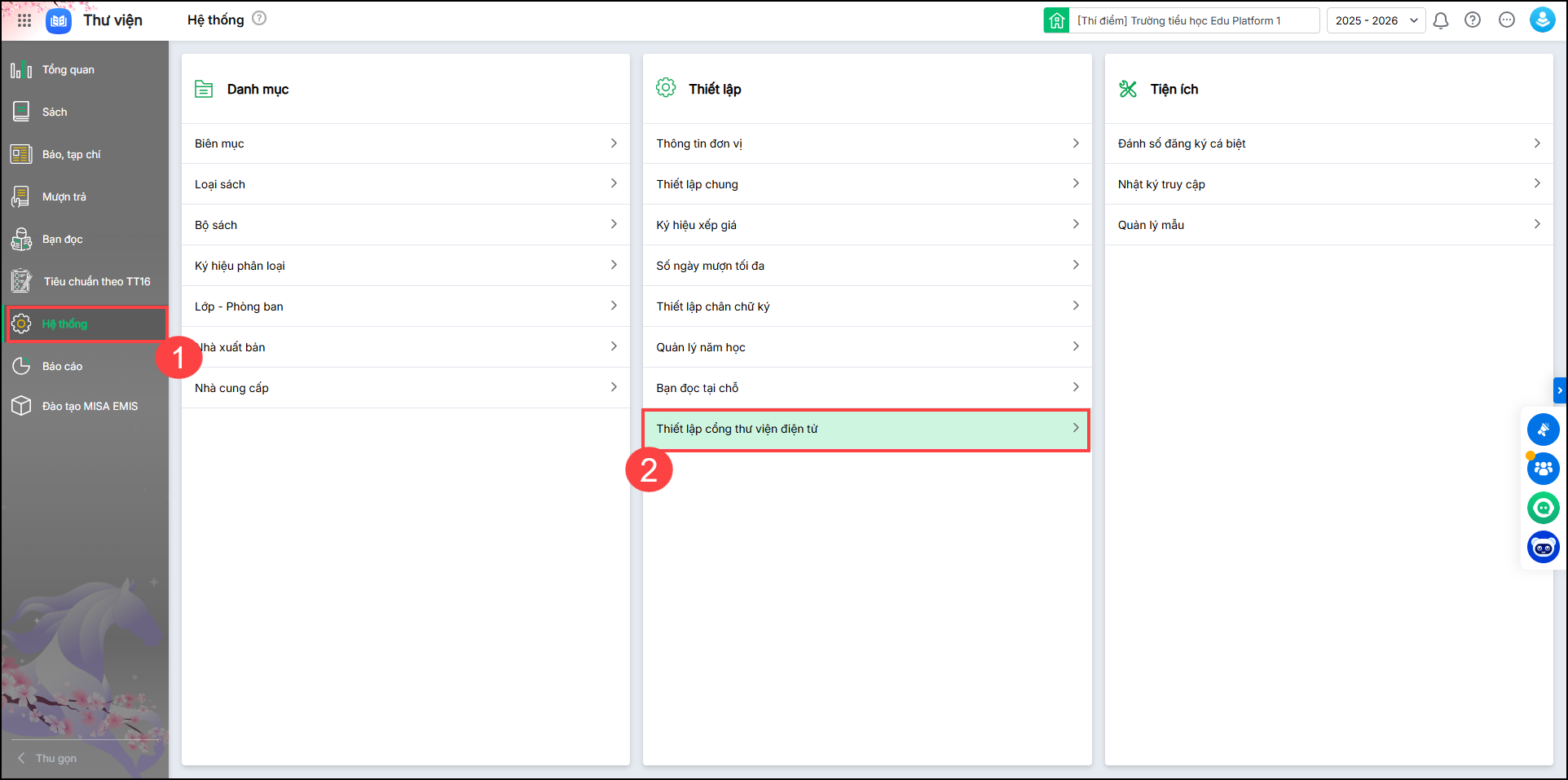Open the help question mark icon in header

click(1473, 20)
